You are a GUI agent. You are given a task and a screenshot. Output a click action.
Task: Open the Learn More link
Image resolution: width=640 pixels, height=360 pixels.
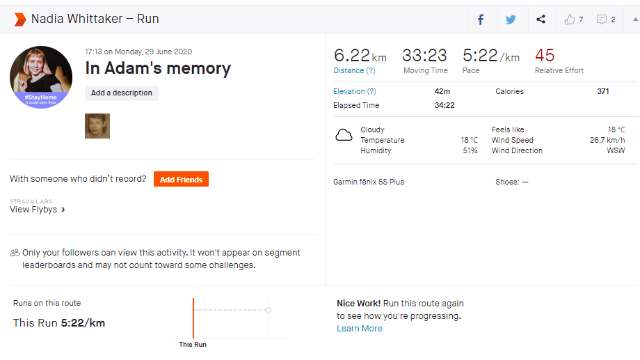click(359, 329)
